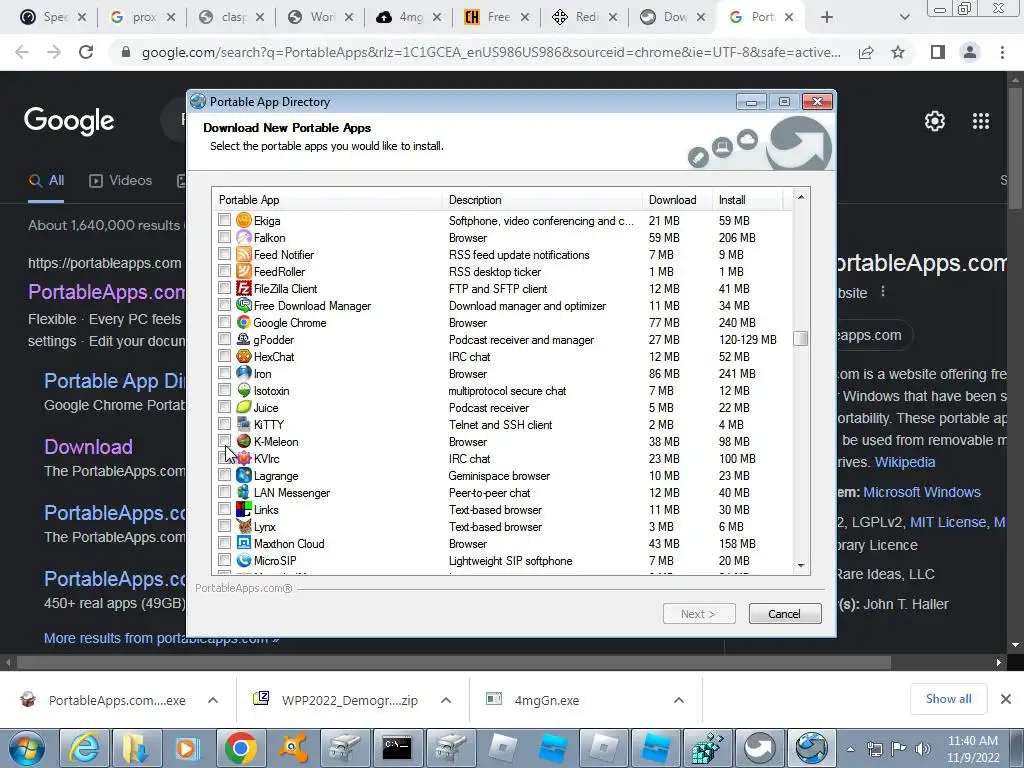Open Microsoft Windows link
The height and width of the screenshot is (768, 1024).
[x=921, y=492]
